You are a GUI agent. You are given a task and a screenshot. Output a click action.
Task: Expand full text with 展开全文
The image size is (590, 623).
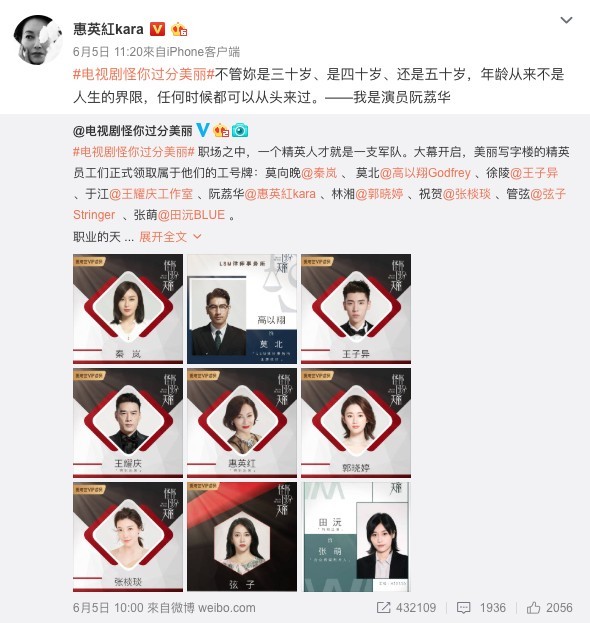pos(163,237)
